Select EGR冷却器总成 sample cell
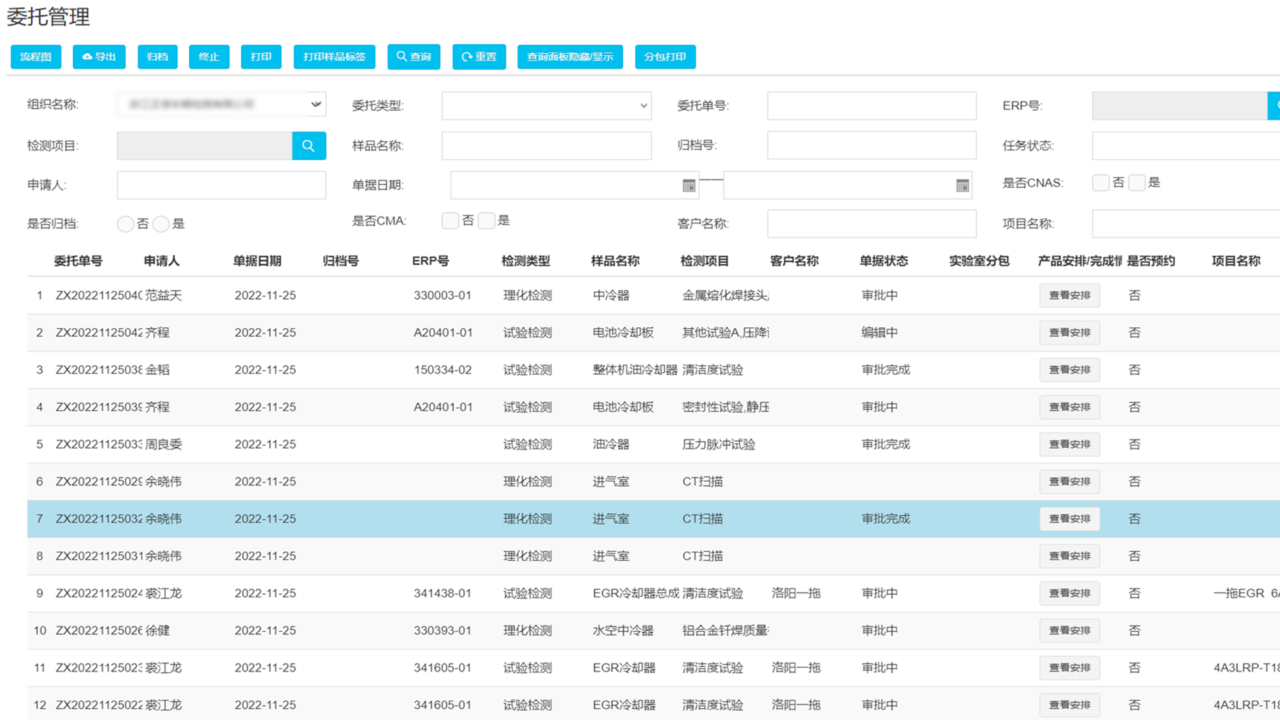This screenshot has height=720, width=1280. 636,593
